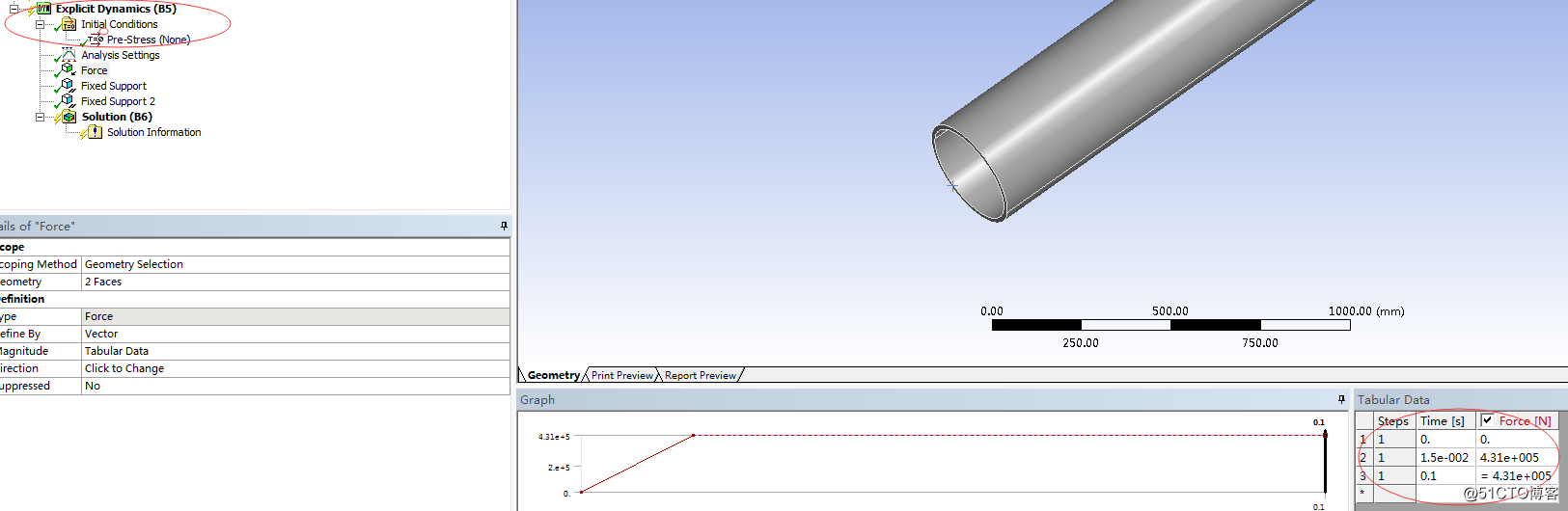This screenshot has width=1568, height=511.
Task: Open the Suppressed No dropdown
Action: pos(295,386)
